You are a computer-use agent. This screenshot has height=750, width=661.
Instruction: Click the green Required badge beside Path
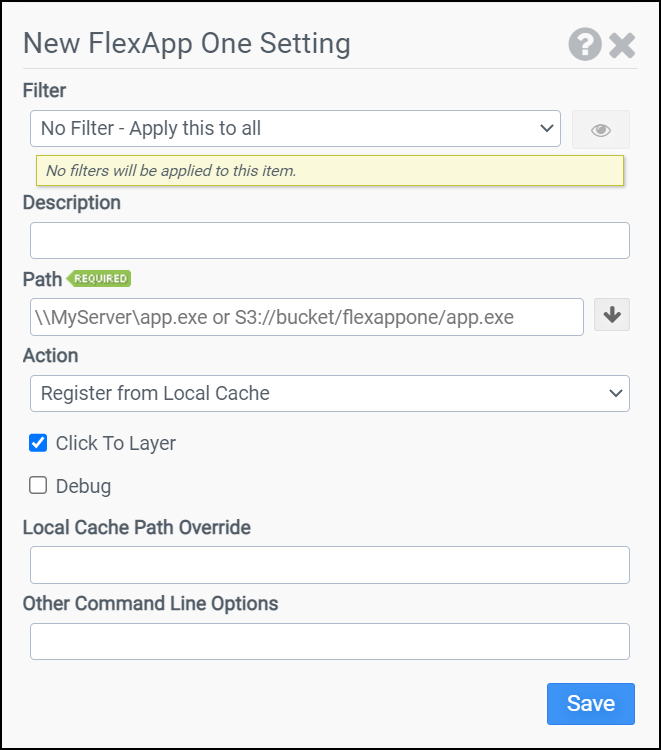(x=99, y=278)
